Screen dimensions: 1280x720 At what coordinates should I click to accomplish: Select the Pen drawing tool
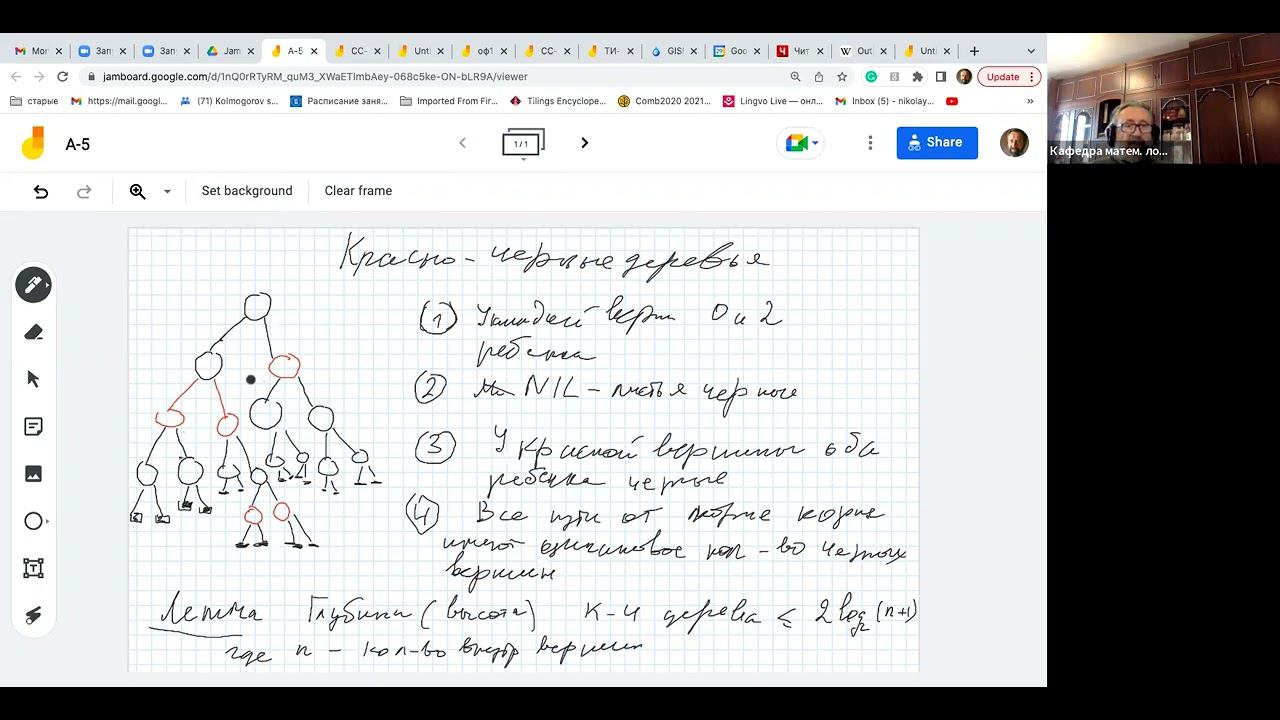(x=33, y=285)
